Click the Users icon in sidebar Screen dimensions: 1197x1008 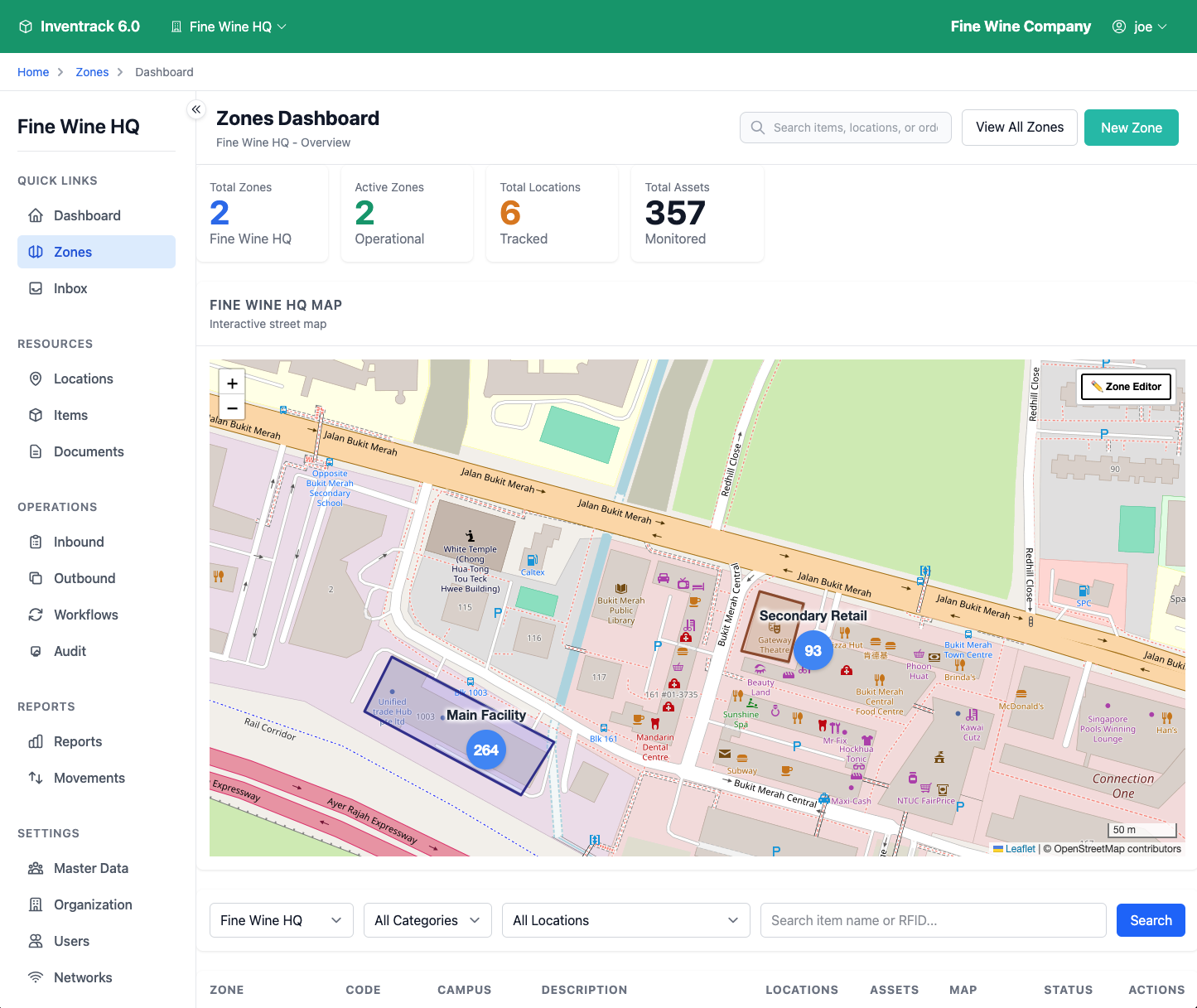pos(36,941)
